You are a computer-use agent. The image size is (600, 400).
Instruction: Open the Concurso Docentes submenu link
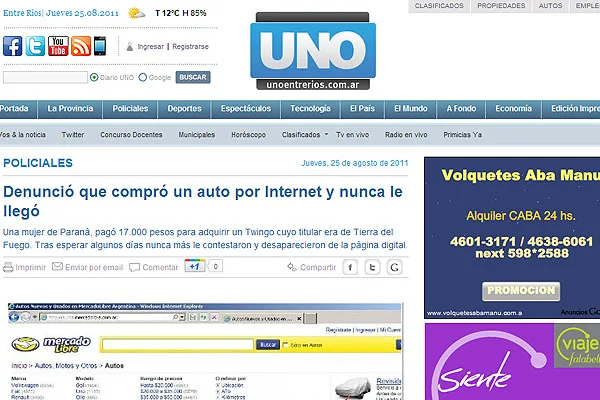[x=131, y=135]
